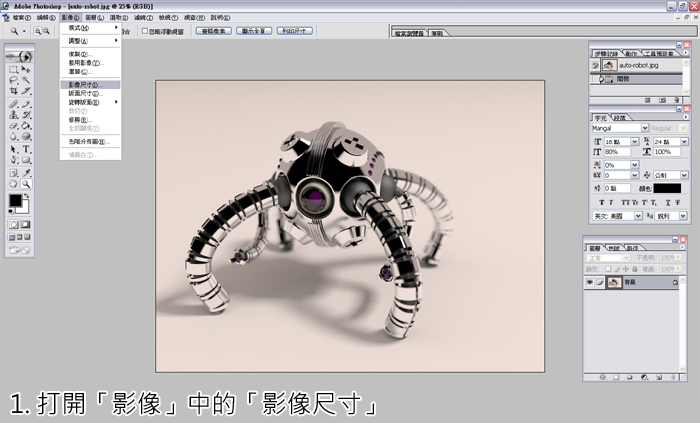Expand the 調整 submenu
Image resolution: width=700 pixels, height=423 pixels.
coord(91,41)
